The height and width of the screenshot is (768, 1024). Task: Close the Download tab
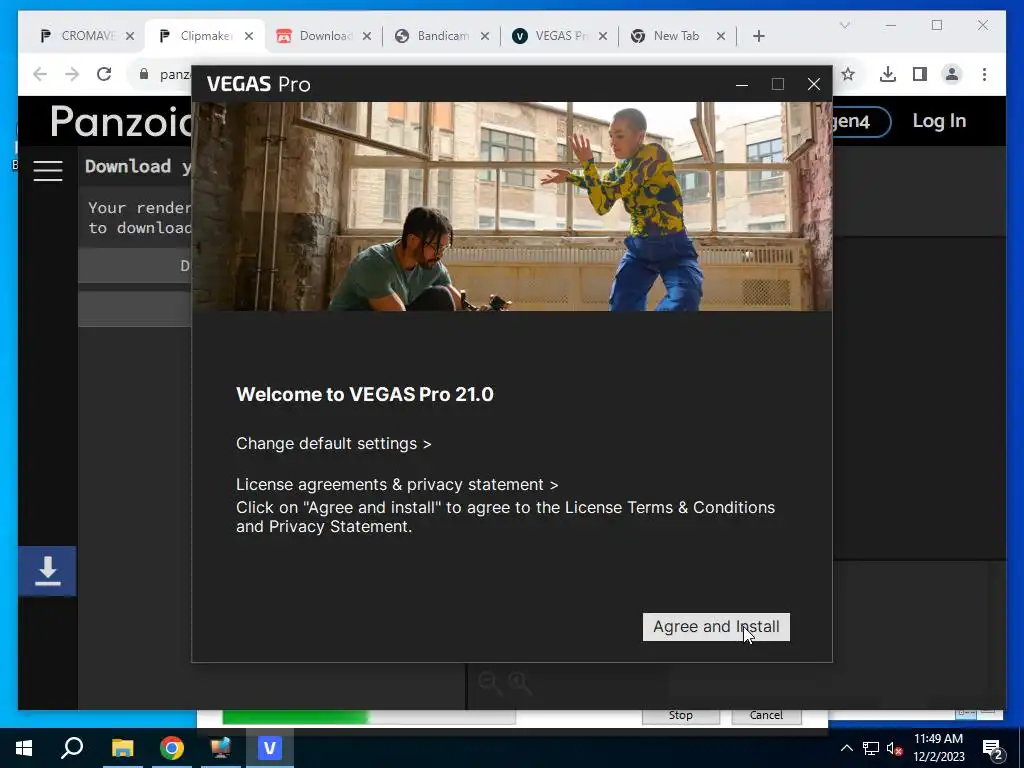[x=367, y=37]
